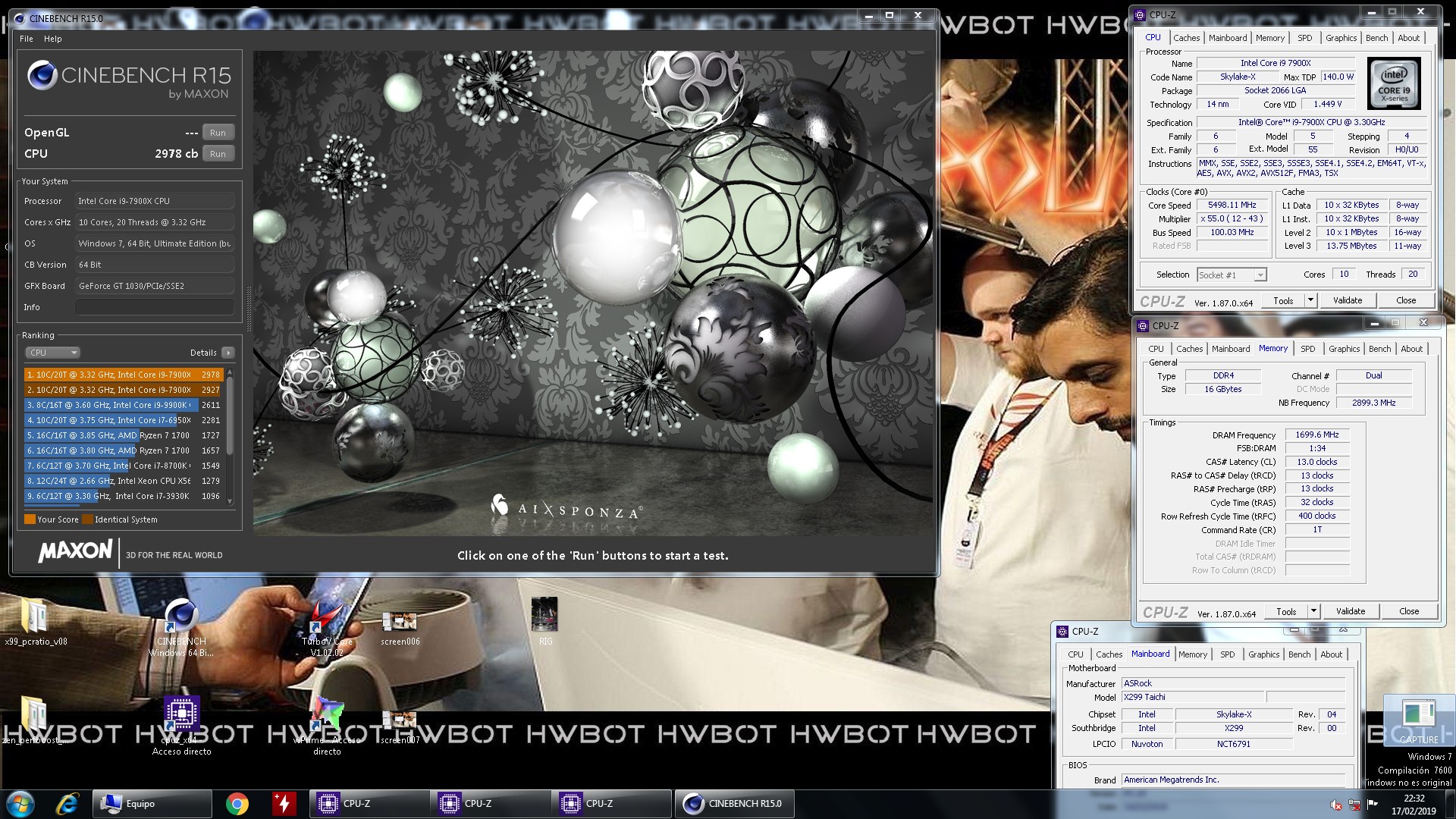
Task: Click the ranking list scroll-up arrow
Action: (229, 372)
